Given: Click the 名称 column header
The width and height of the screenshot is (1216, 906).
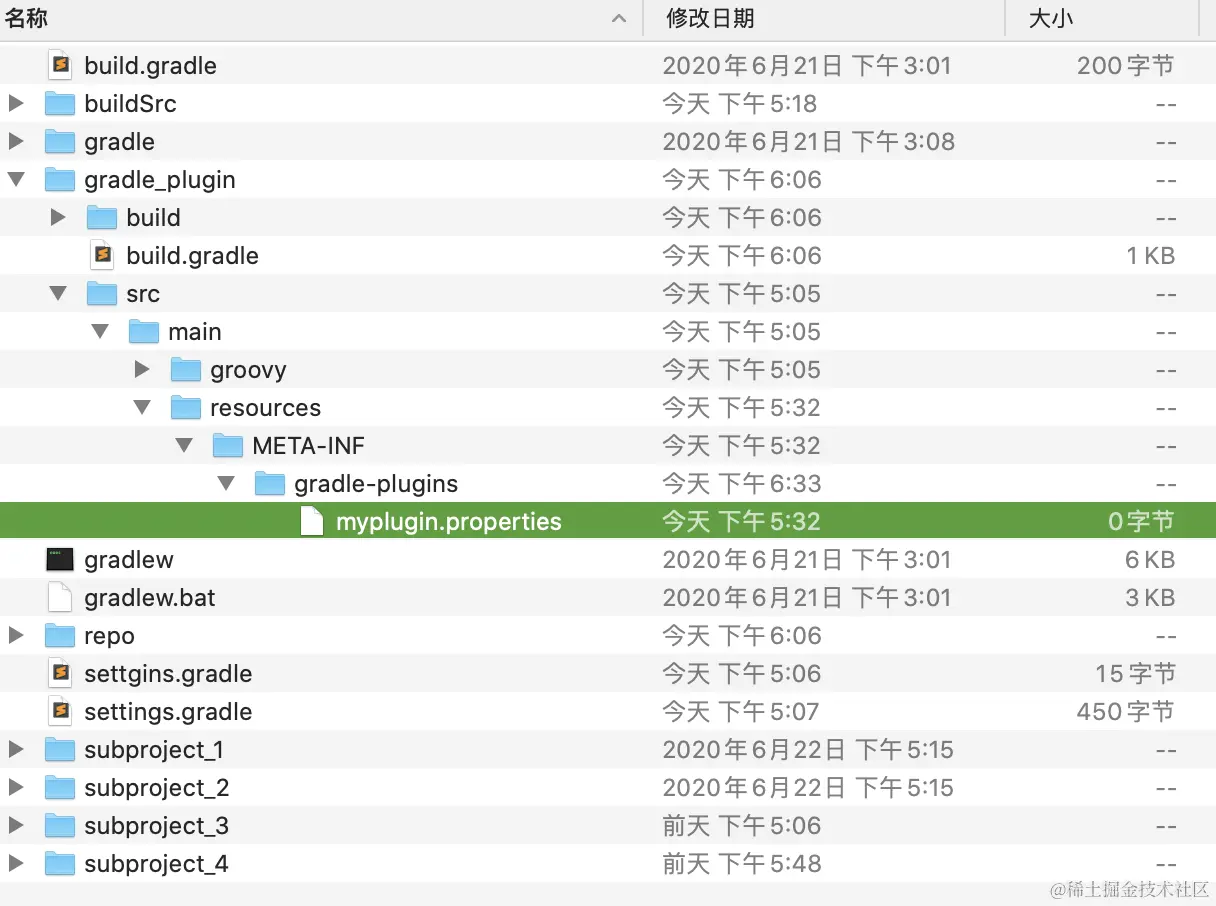Looking at the screenshot, I should 27,18.
